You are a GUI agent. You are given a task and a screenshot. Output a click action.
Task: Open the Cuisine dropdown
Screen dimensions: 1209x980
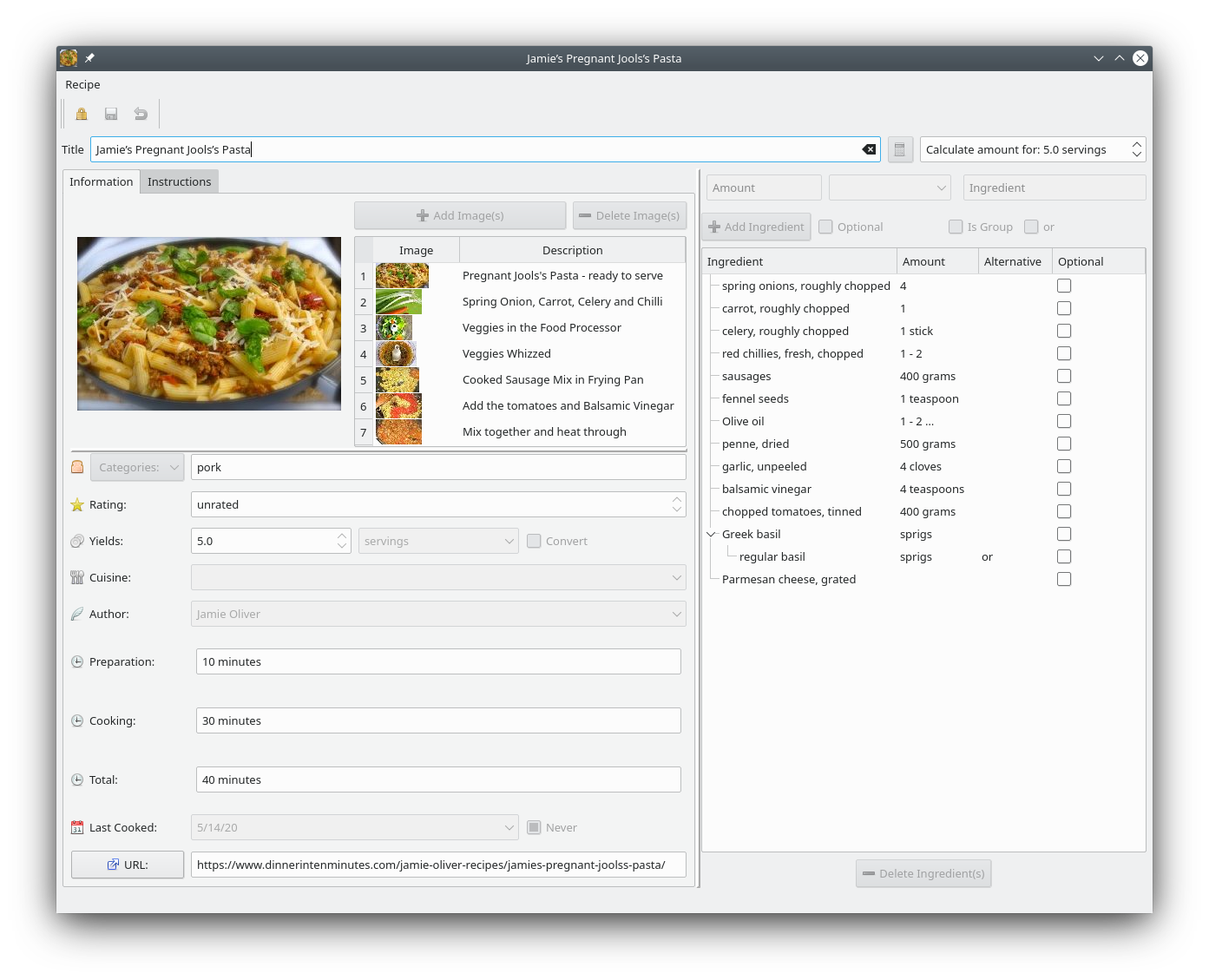tap(438, 577)
